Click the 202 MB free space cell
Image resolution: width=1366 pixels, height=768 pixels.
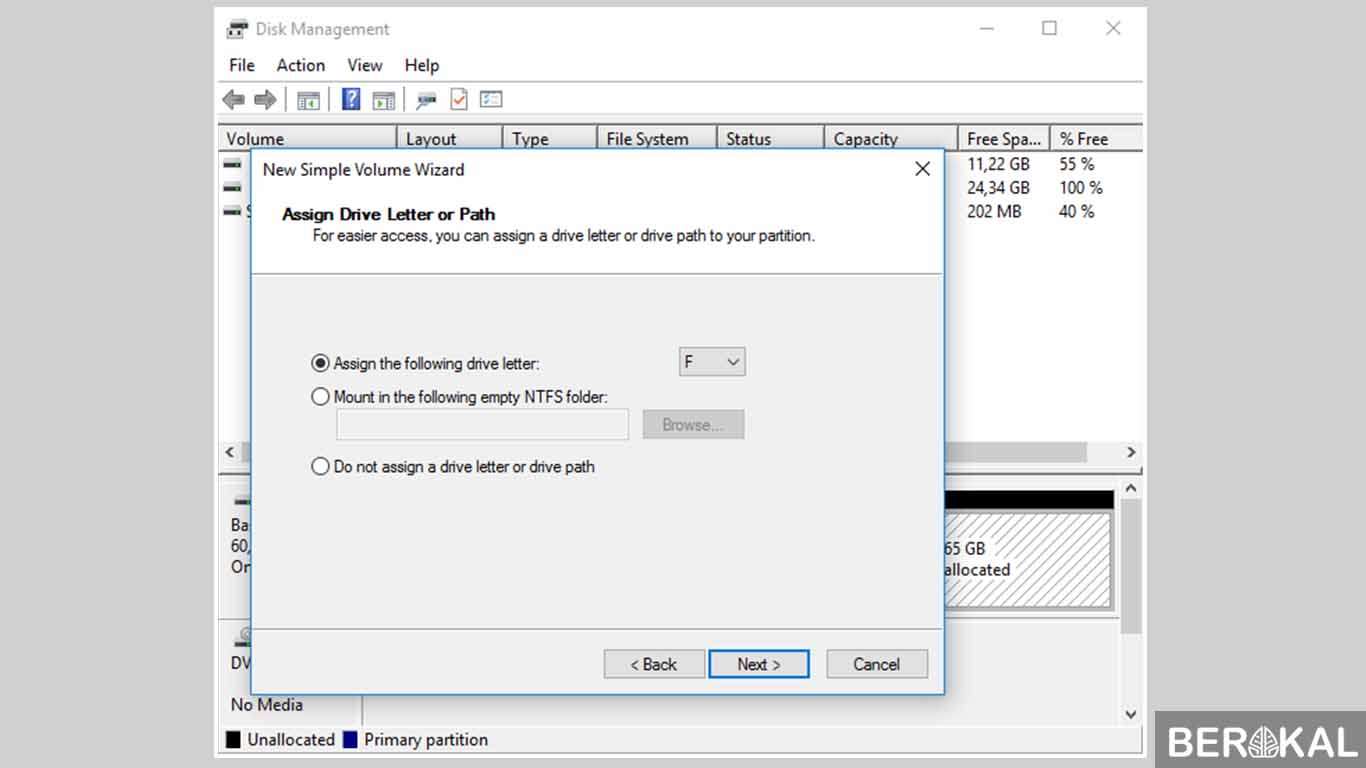pyautogui.click(x=994, y=211)
